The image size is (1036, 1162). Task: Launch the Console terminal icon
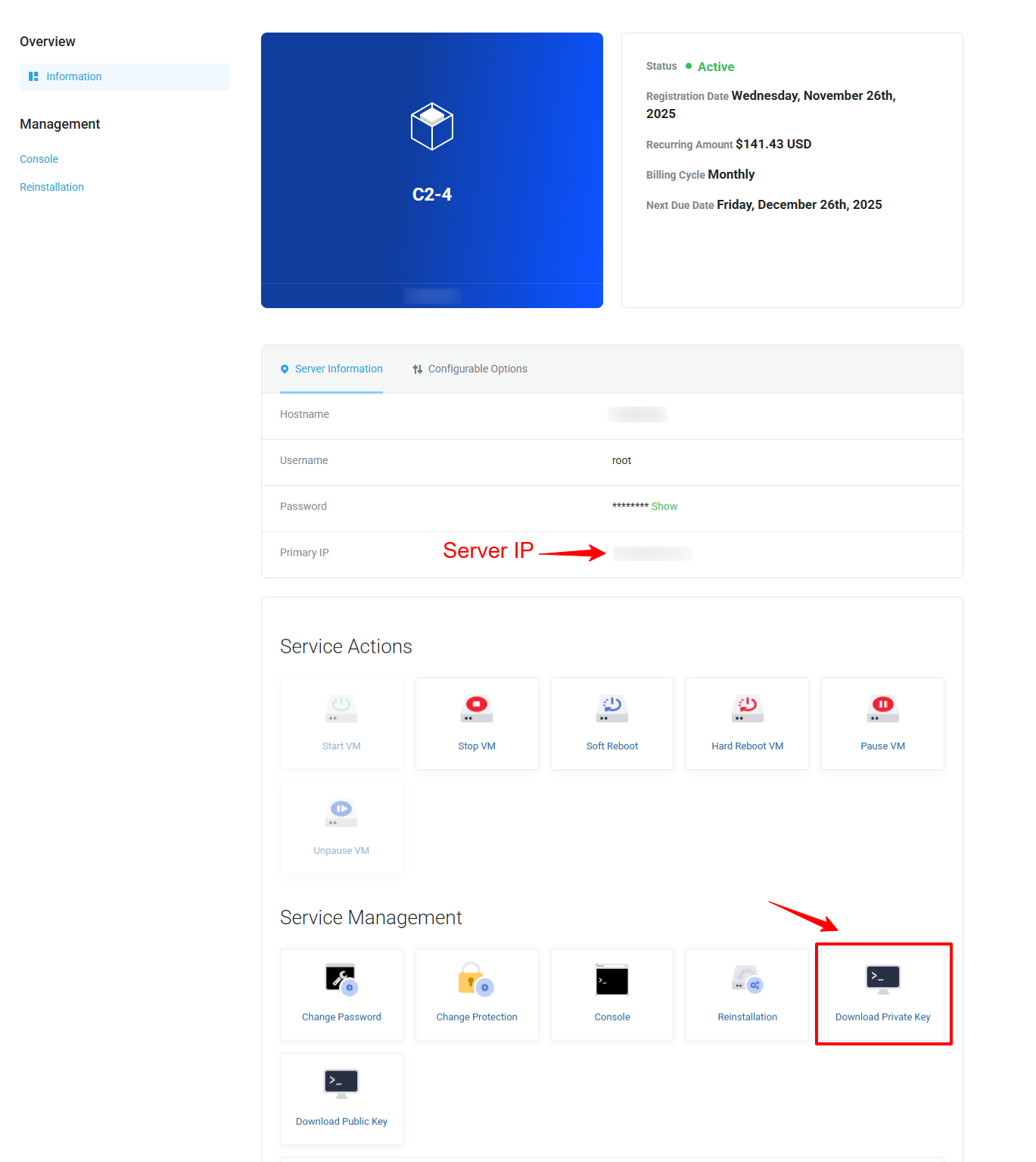pos(611,980)
